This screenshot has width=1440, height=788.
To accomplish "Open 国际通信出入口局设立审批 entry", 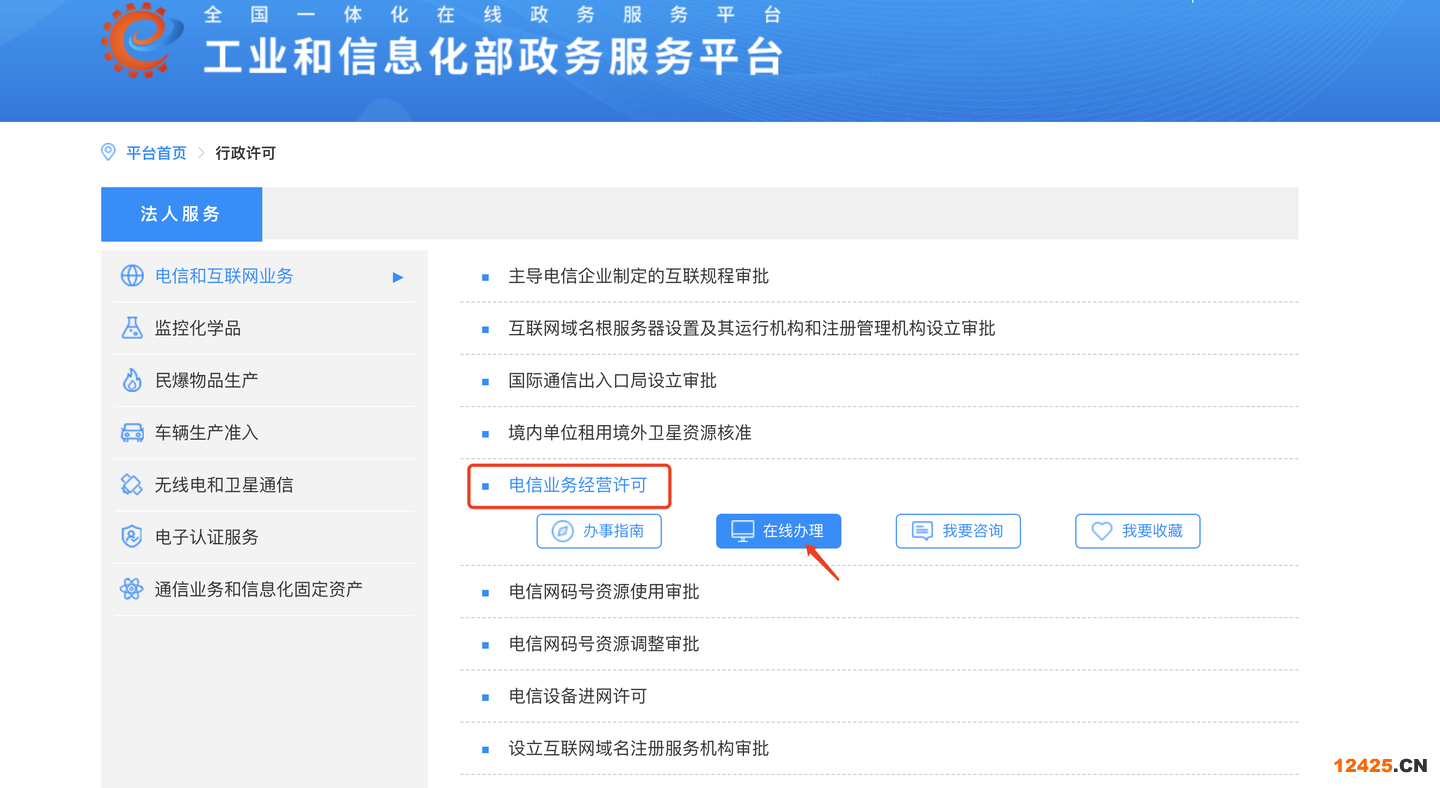I will pos(612,381).
